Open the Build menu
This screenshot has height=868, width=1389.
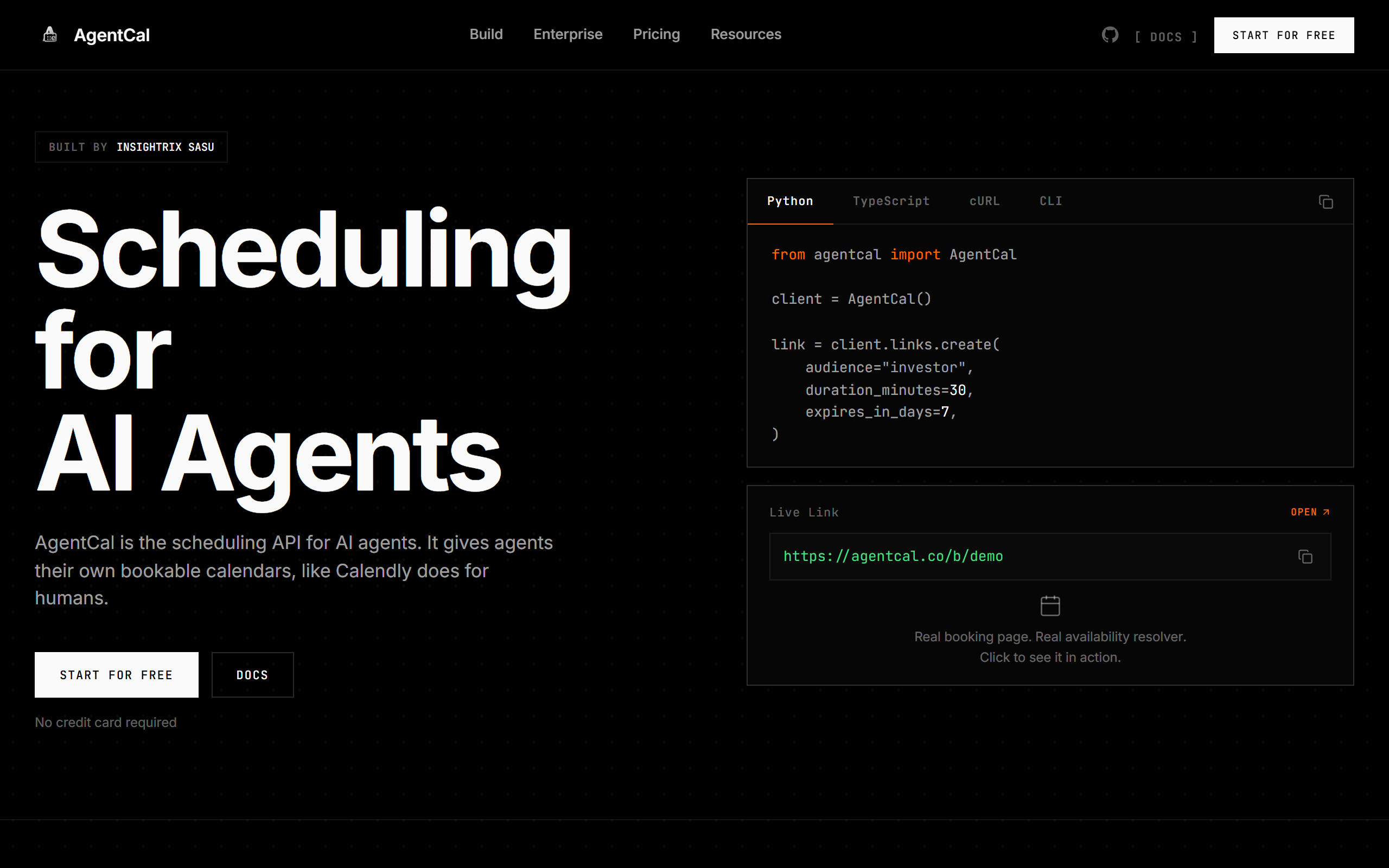tap(486, 34)
